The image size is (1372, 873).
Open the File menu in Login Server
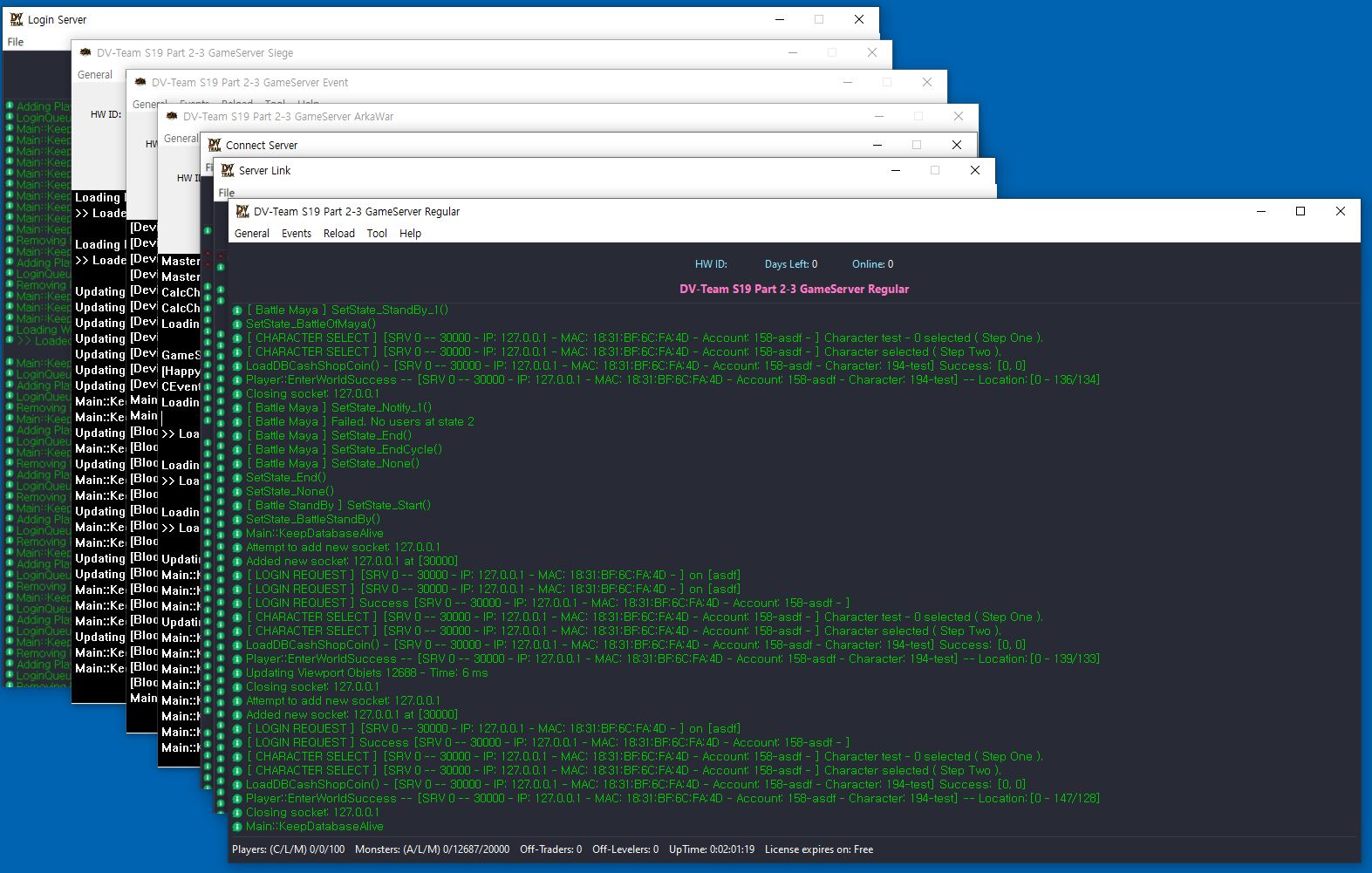16,42
